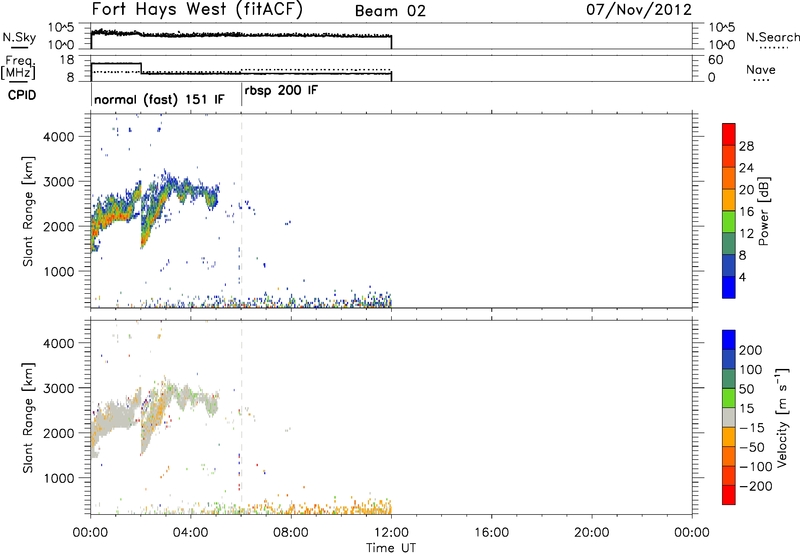Screen dimensions: 800x554
Task: Click the 'Freq. [MHz]' label
Action: pos(18,68)
